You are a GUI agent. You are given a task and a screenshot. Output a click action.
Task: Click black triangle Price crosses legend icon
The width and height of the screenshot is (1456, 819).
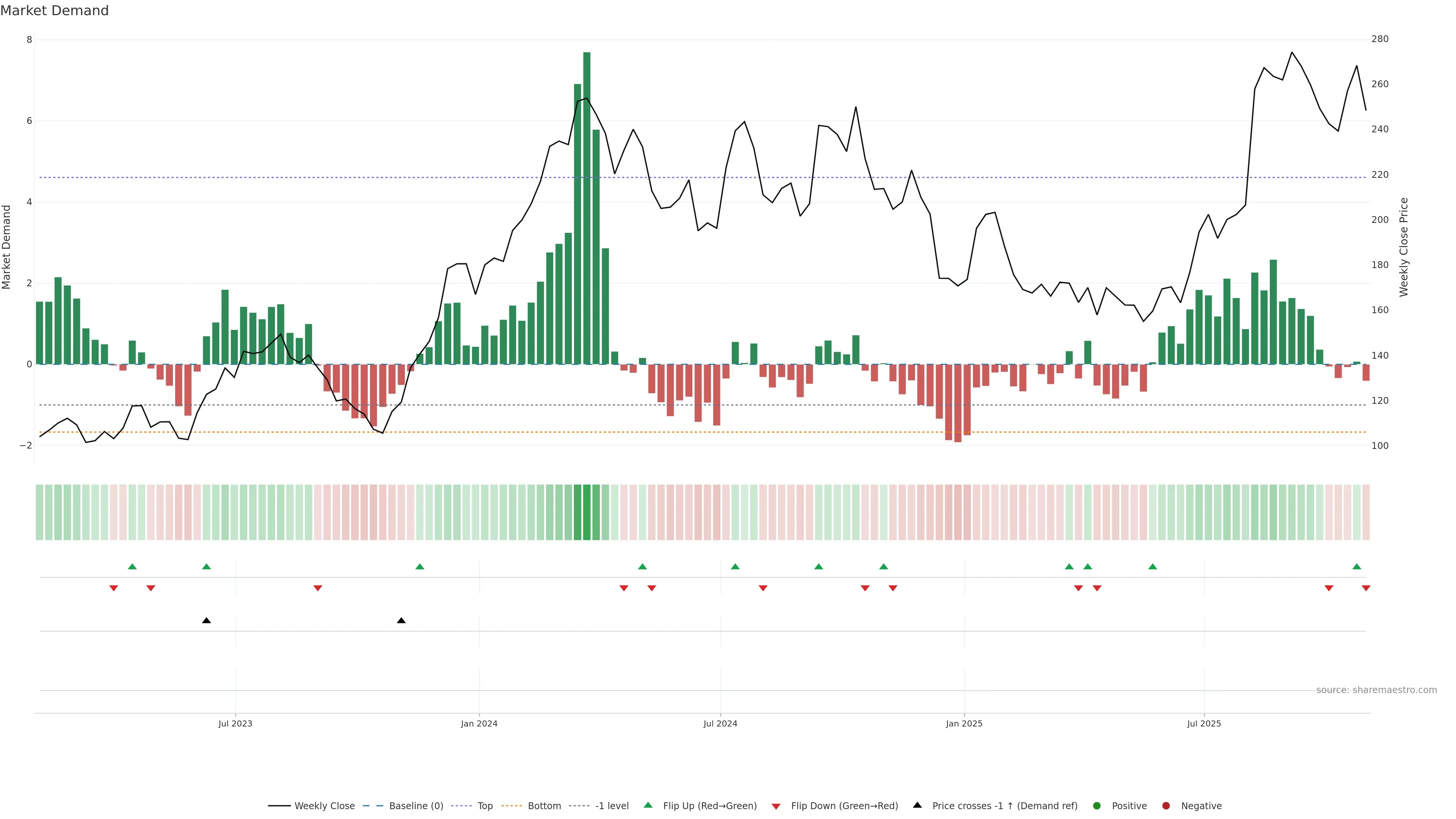[x=917, y=805]
